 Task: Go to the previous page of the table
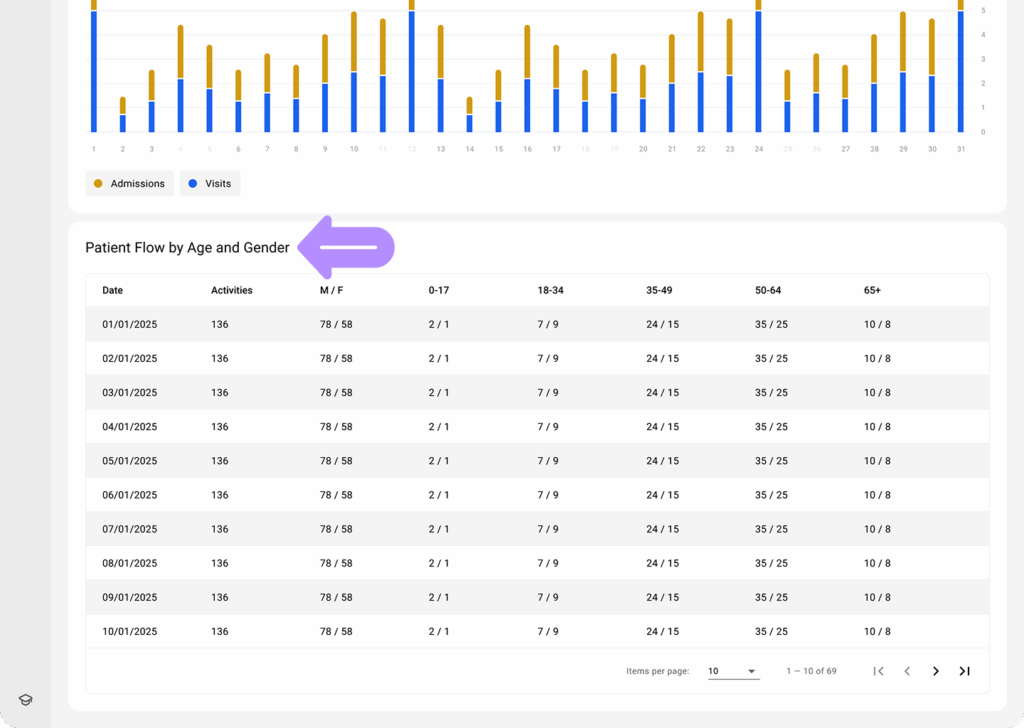point(907,671)
